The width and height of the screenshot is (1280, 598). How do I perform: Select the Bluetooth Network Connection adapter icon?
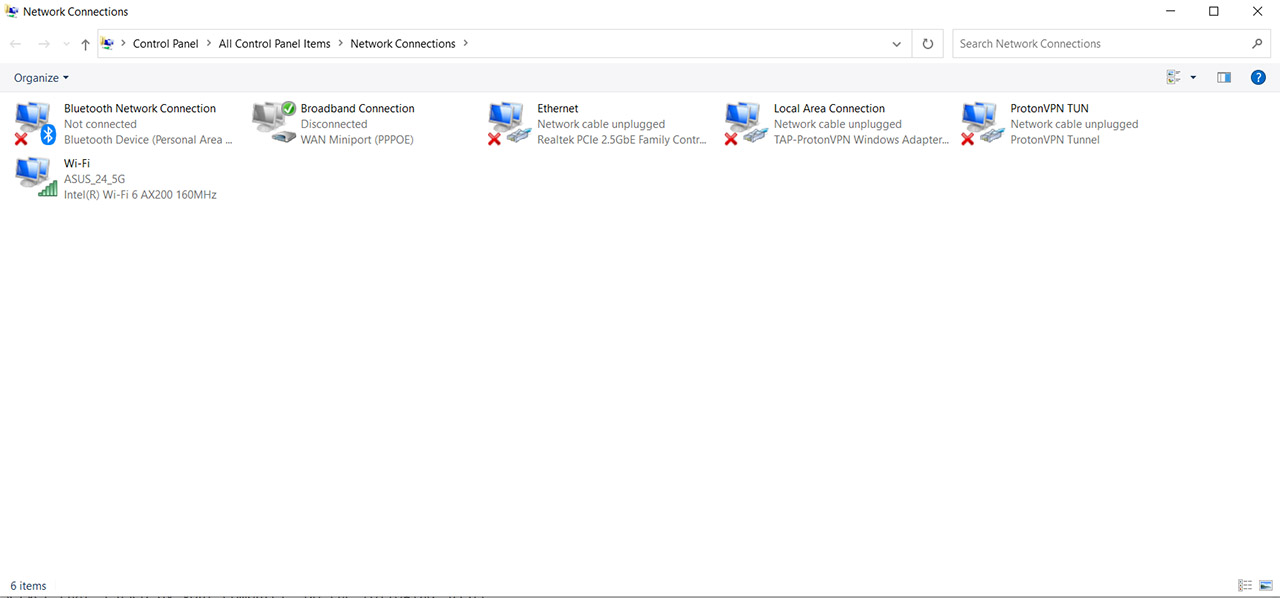pyautogui.click(x=35, y=123)
